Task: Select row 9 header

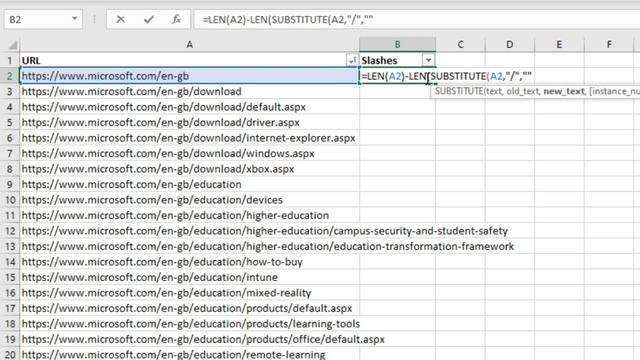Action: (9, 184)
